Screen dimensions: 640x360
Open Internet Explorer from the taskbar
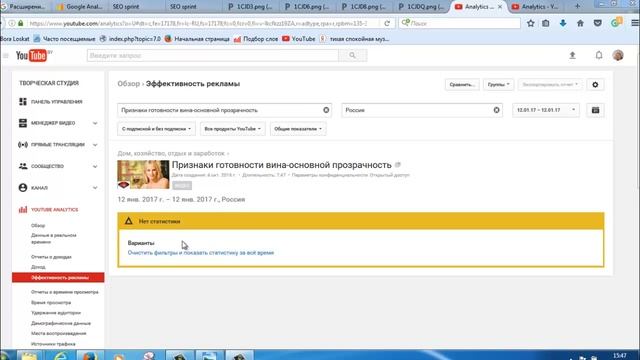coord(61,356)
